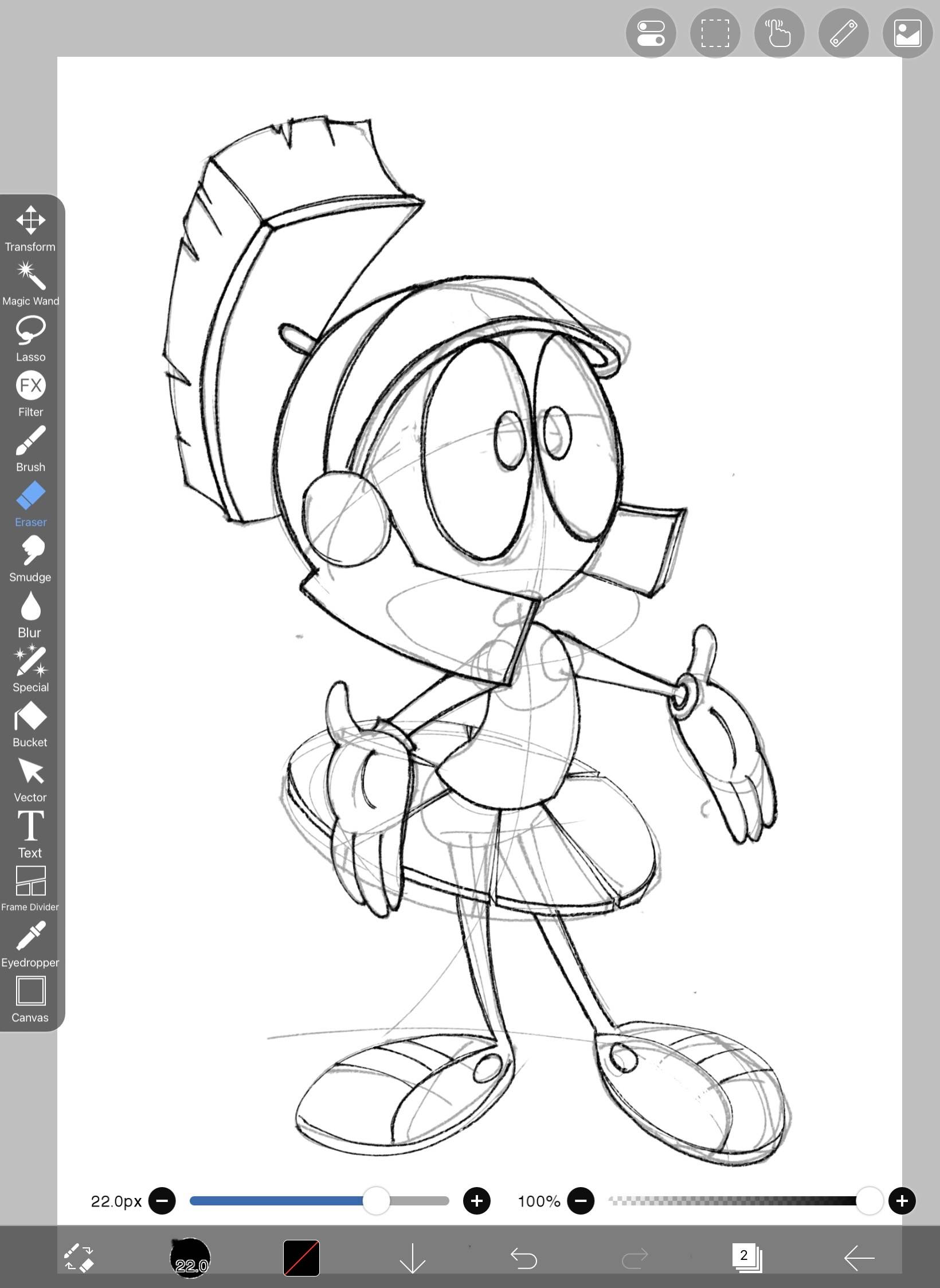
Task: Open the FX Filter tool
Action: (x=30, y=395)
